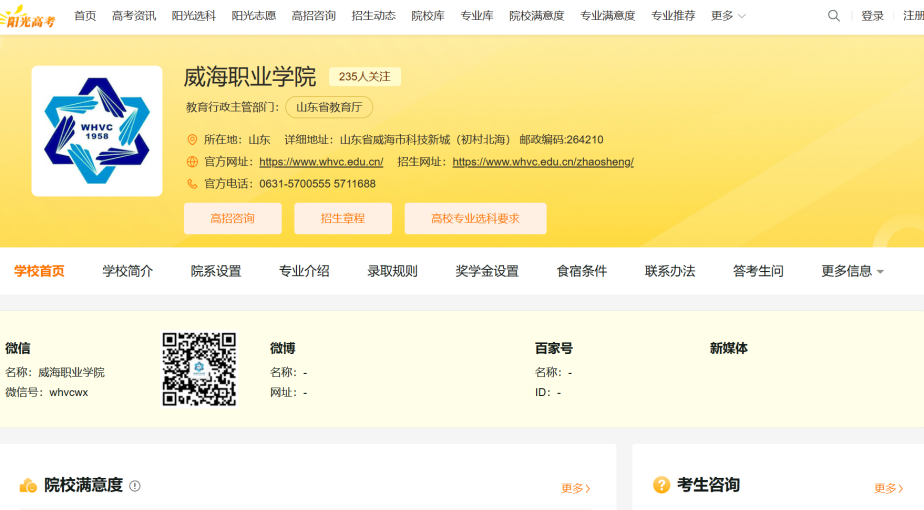Click the 微信号 whvcwx text

47,393
